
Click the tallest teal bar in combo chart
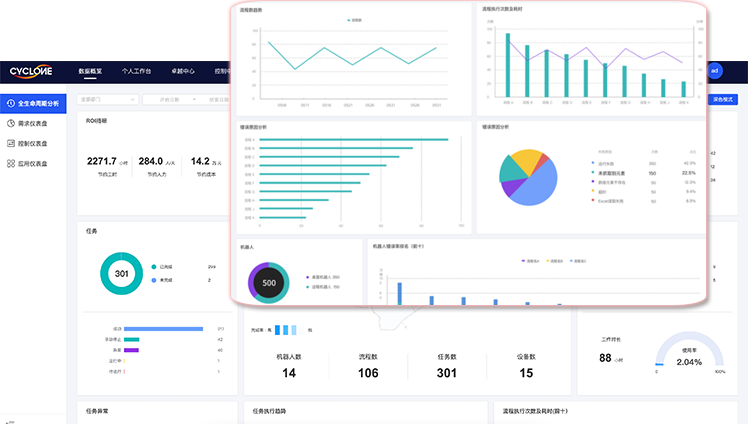[508, 65]
